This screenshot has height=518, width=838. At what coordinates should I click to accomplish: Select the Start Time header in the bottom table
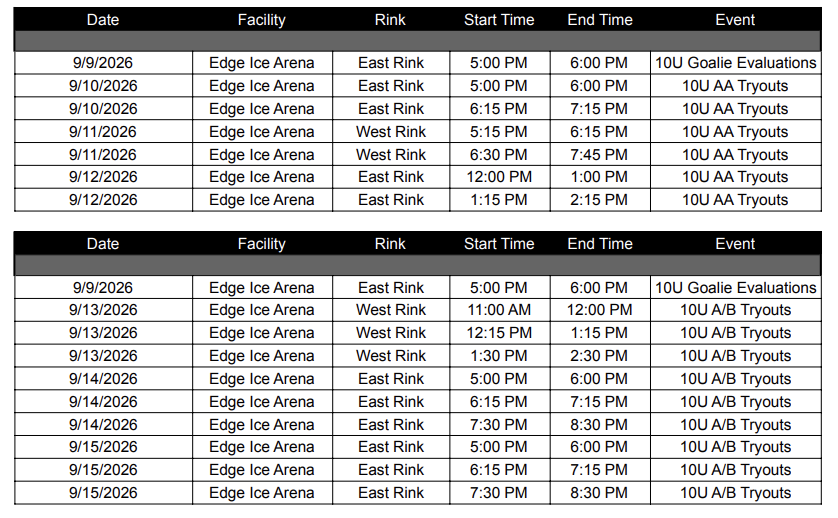coord(499,244)
